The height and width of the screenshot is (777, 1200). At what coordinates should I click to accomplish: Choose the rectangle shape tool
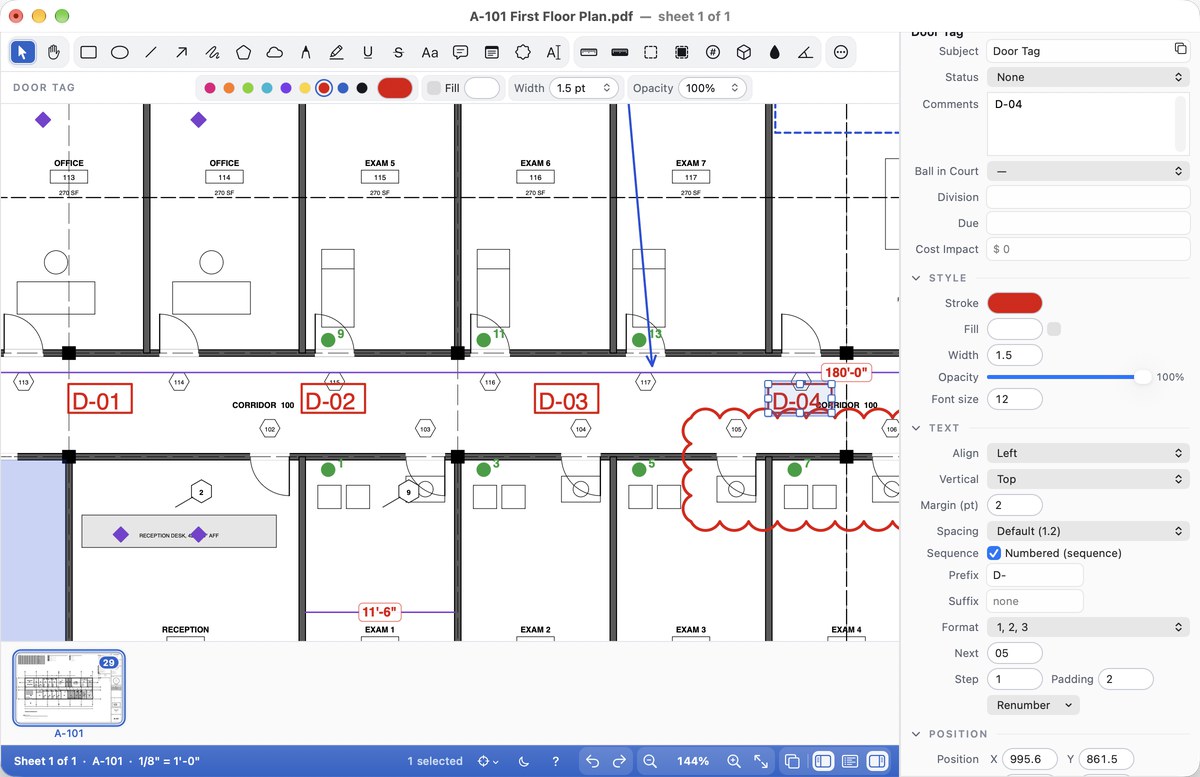[88, 52]
